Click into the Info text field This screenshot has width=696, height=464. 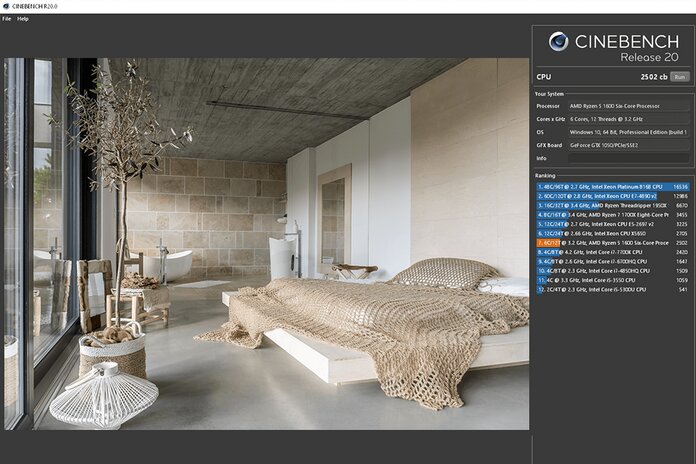(628, 158)
